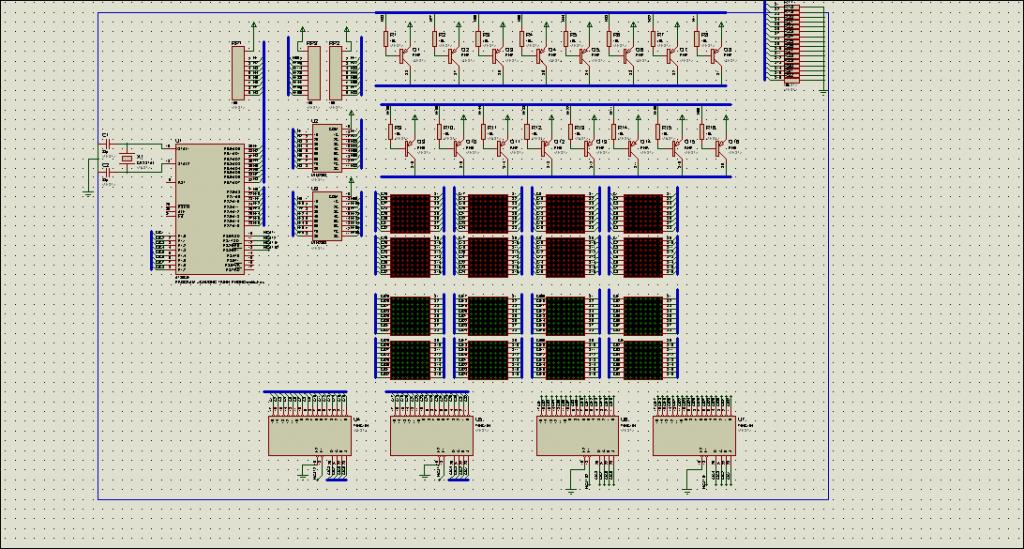Click the ground symbol left of the crystal
The width and height of the screenshot is (1024, 549).
coord(88,193)
